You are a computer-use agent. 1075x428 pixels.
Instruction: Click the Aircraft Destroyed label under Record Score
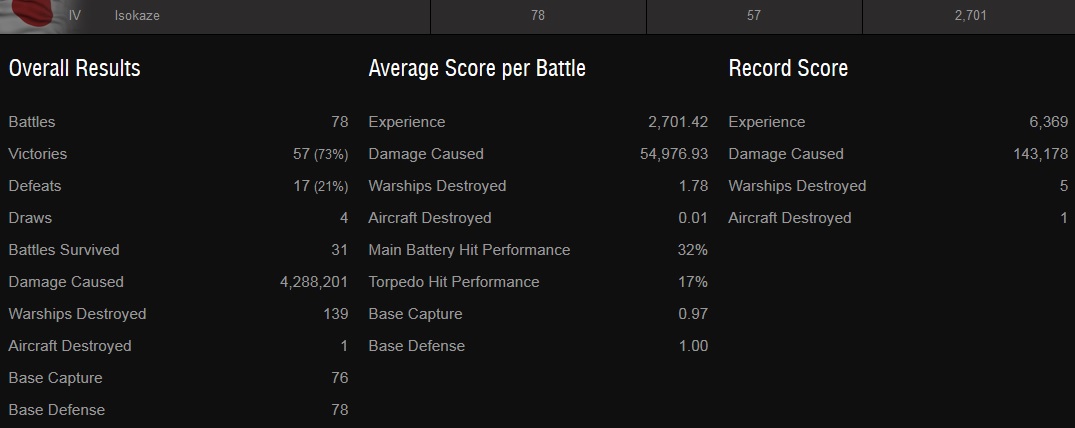790,218
